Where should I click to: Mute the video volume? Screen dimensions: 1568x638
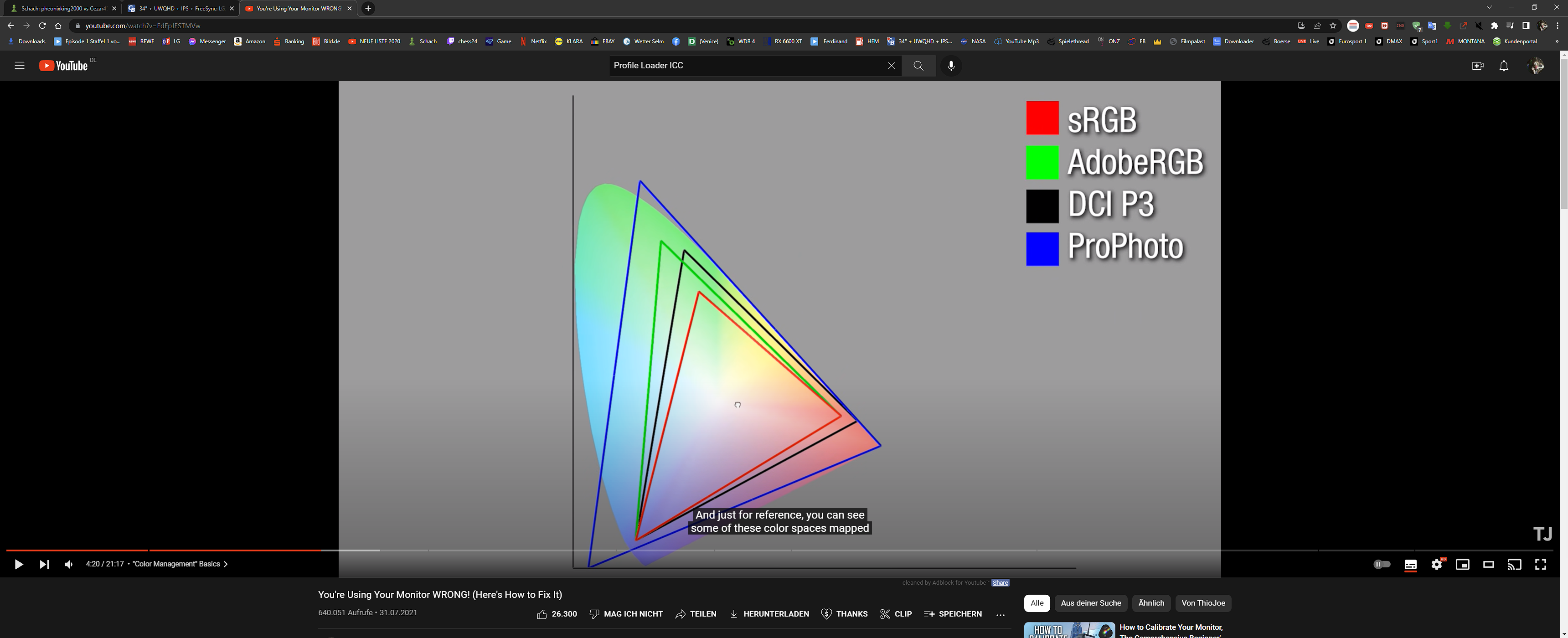[68, 564]
